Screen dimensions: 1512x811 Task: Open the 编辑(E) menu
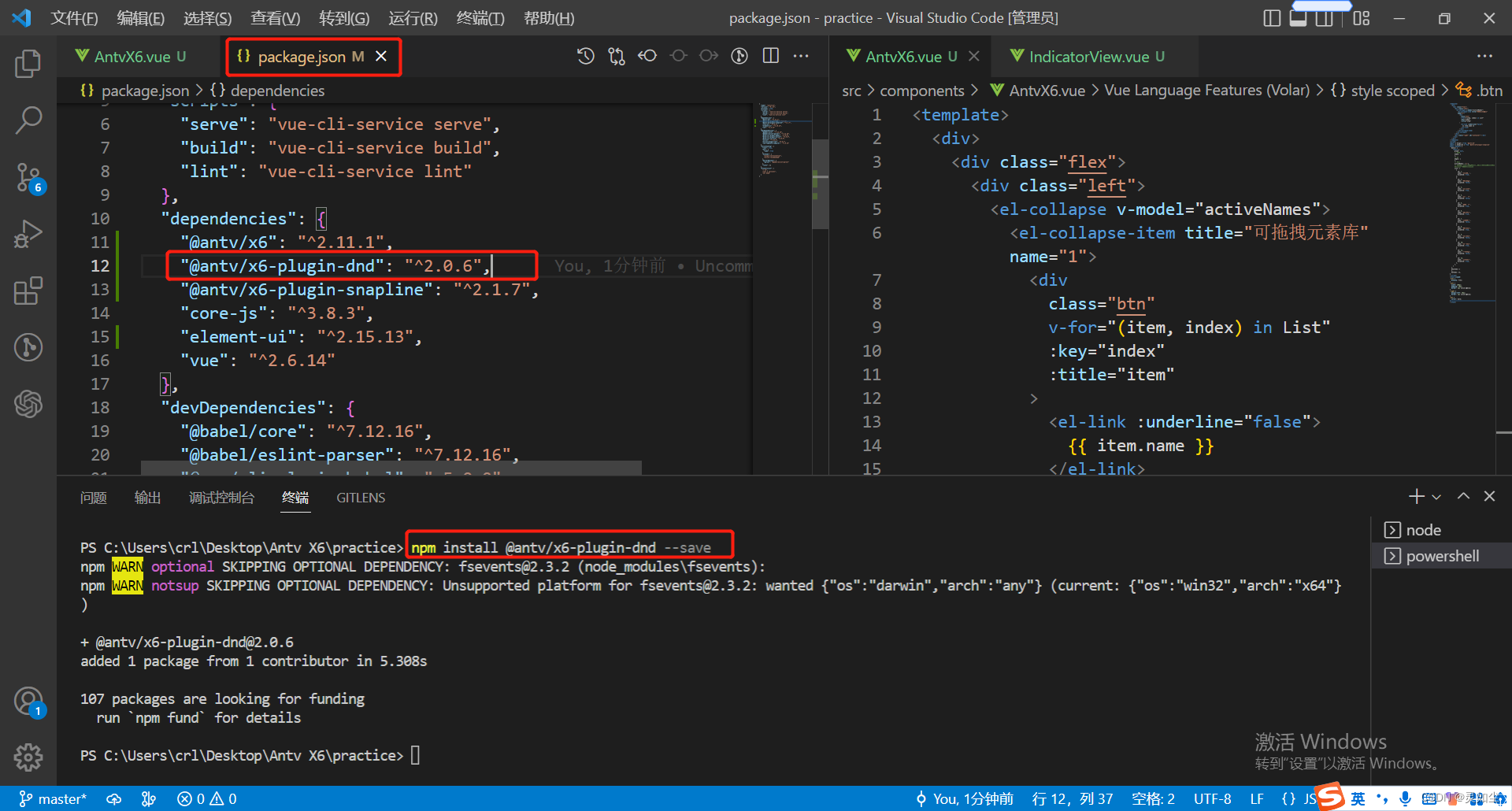pyautogui.click(x=141, y=18)
